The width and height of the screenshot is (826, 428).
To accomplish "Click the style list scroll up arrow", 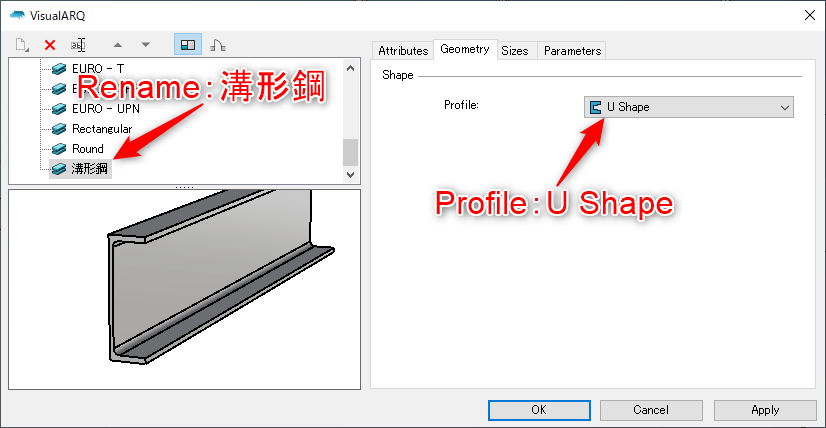I will coord(350,67).
